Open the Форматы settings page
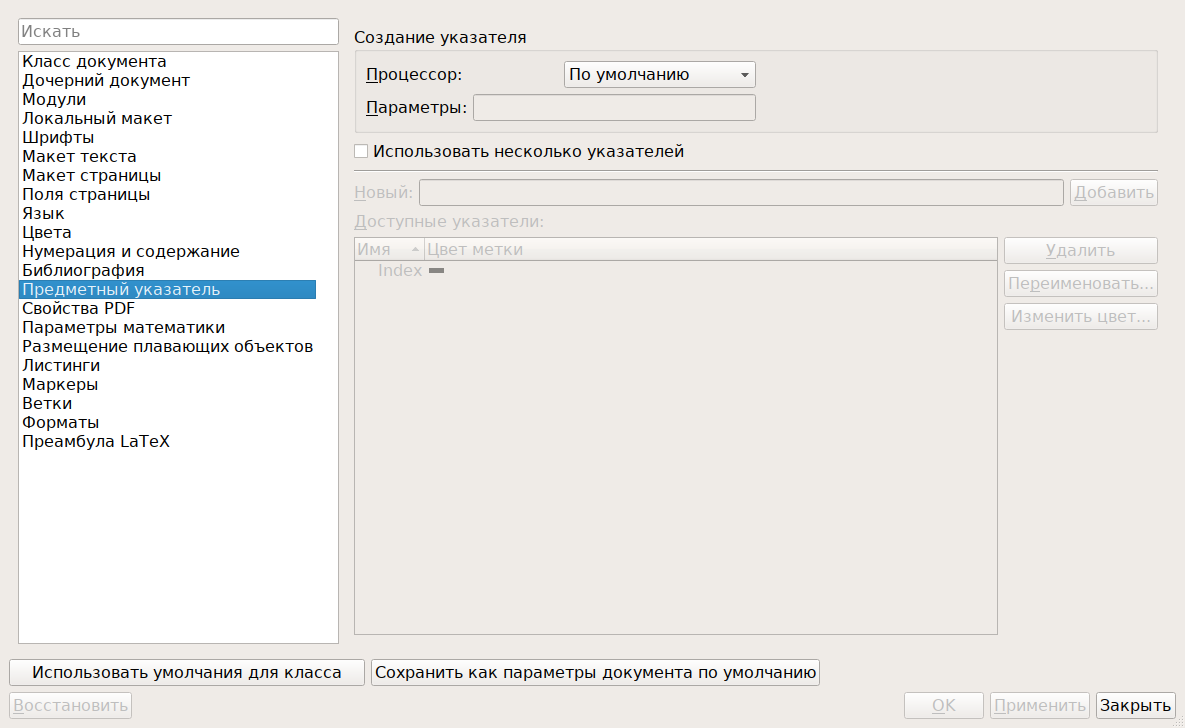 click(x=167, y=423)
